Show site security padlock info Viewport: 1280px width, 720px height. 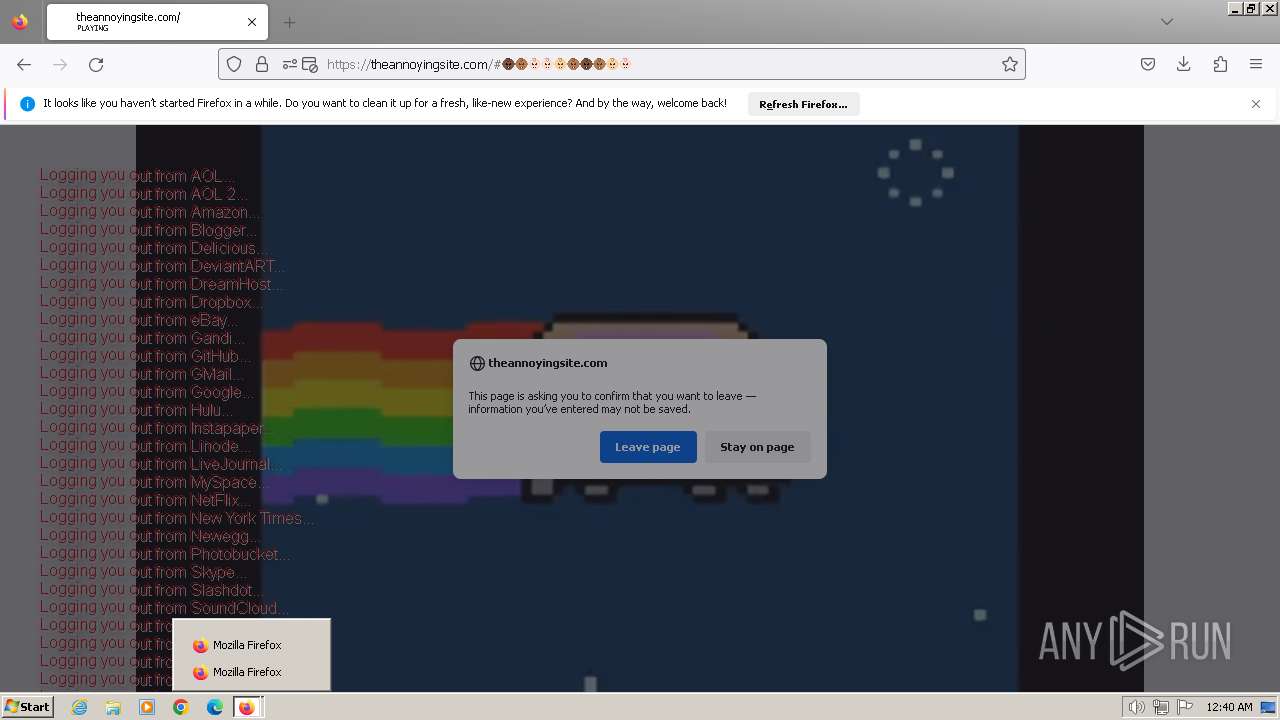262,64
